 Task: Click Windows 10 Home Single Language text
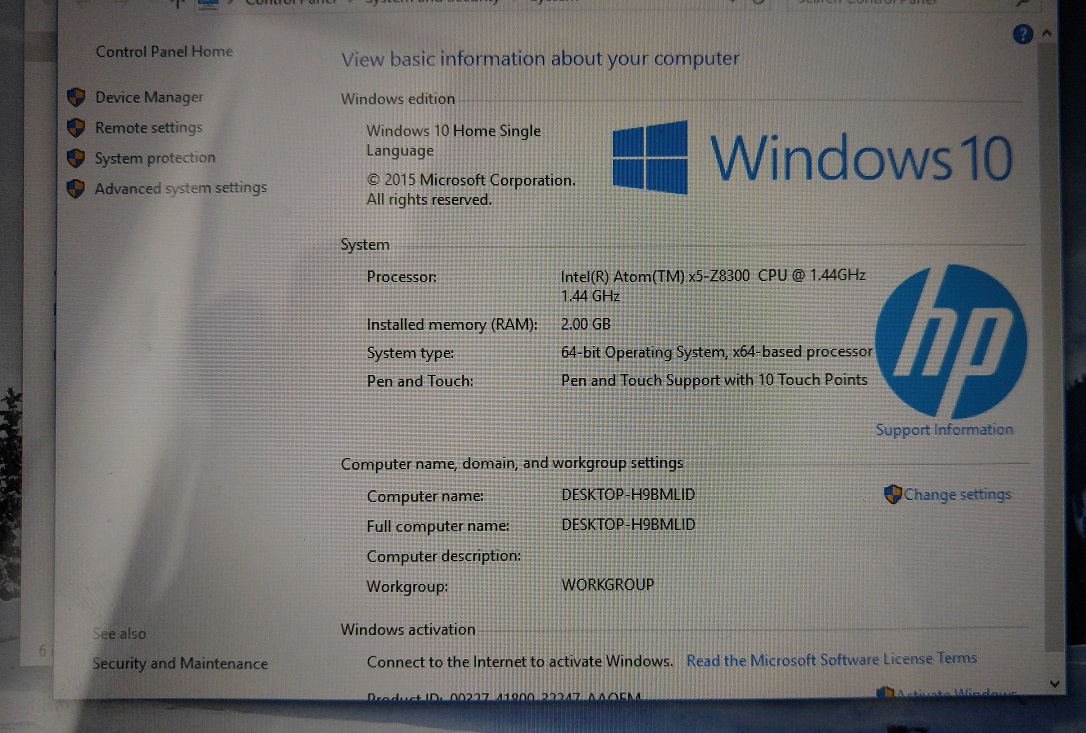click(454, 141)
